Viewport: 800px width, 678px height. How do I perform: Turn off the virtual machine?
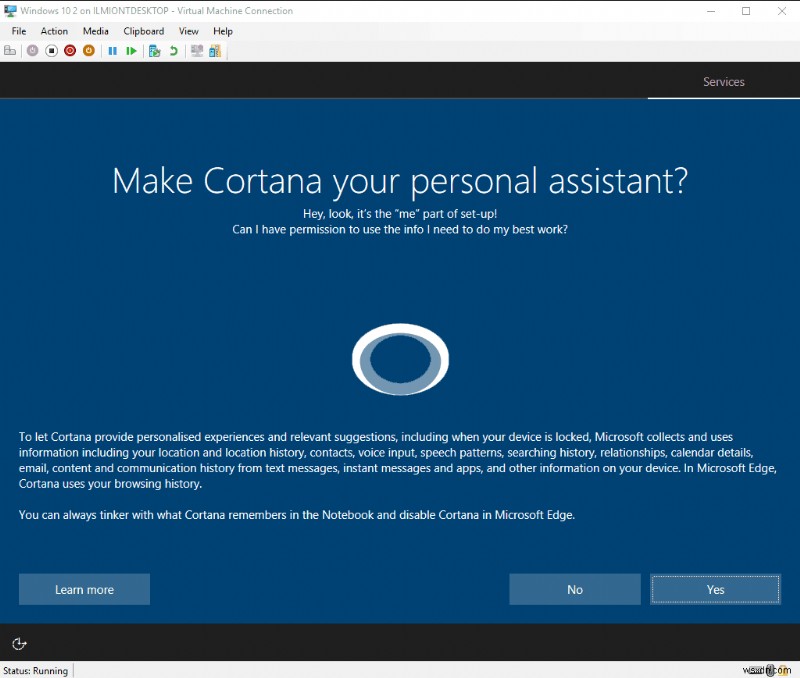coord(51,50)
